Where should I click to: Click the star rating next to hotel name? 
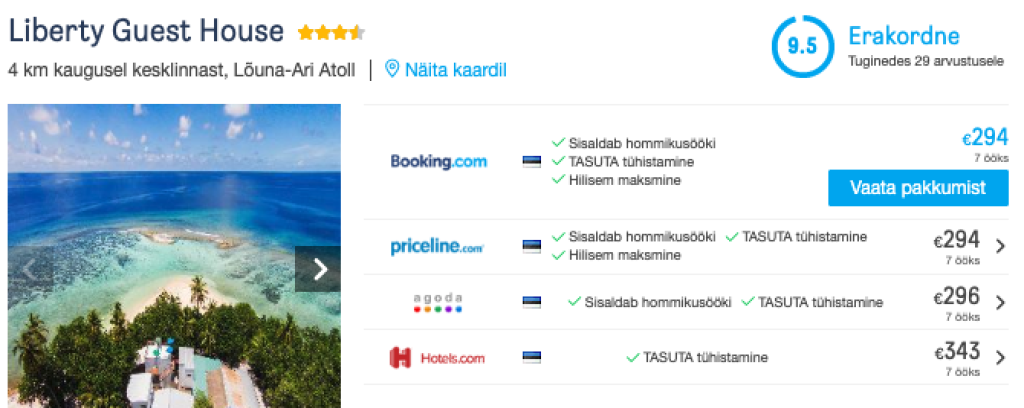tap(331, 33)
